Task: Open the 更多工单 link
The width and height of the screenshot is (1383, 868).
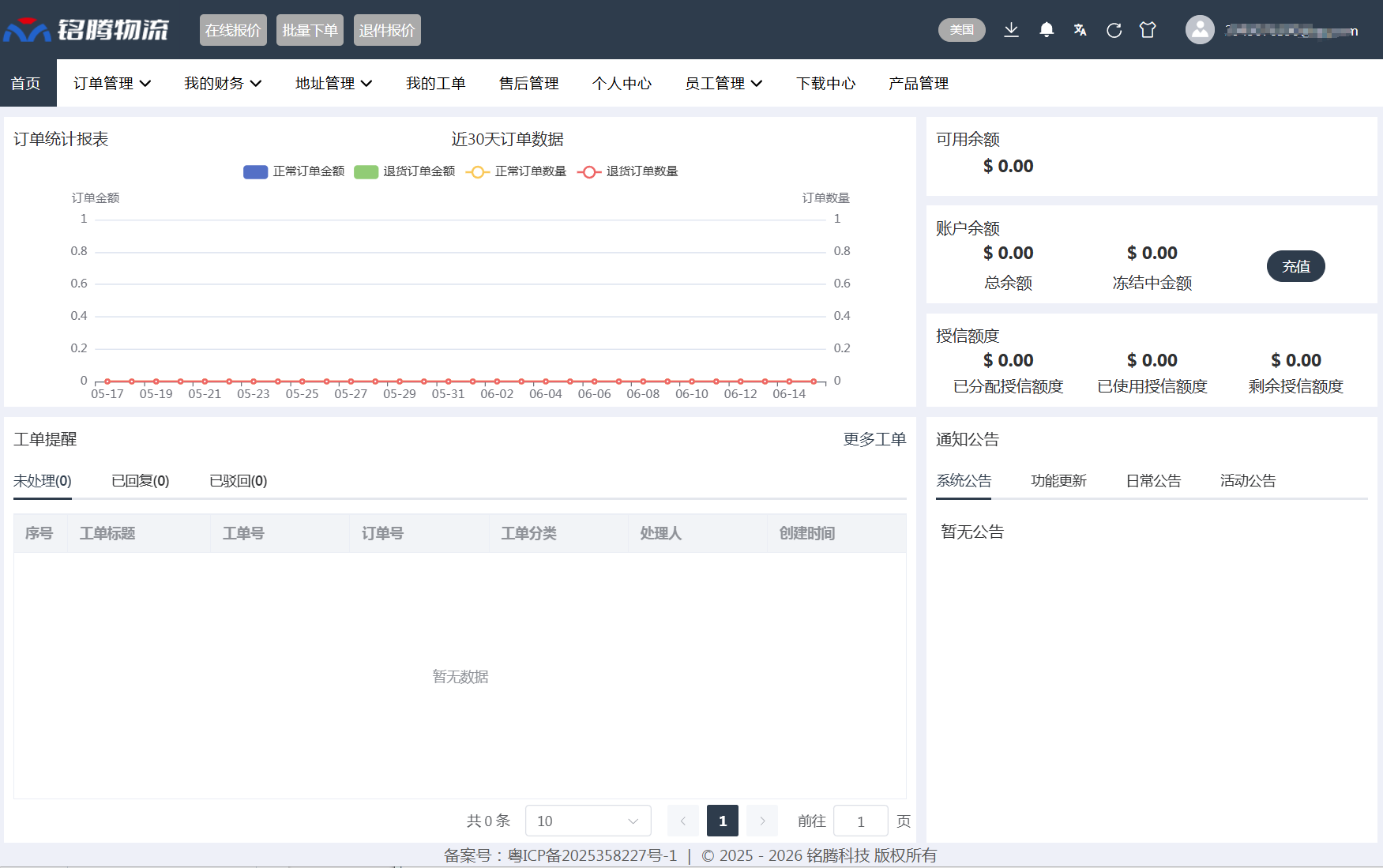Action: tap(874, 439)
